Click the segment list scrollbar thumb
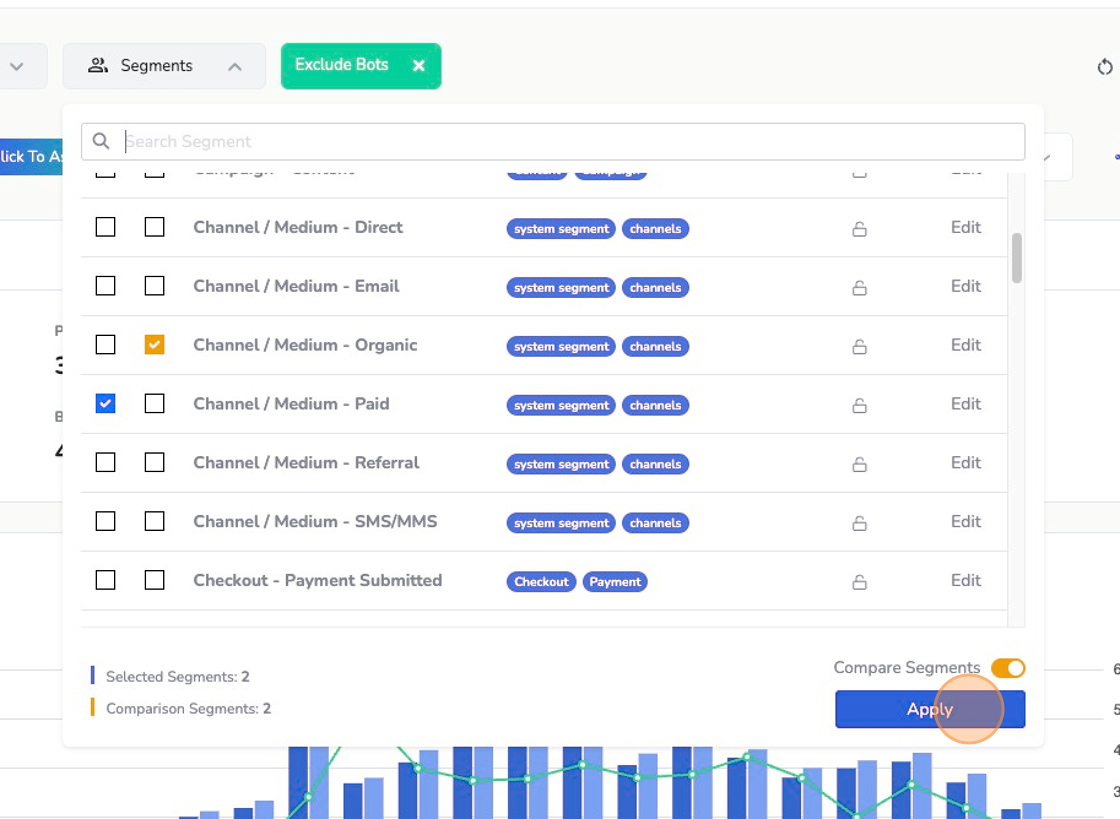The width and height of the screenshot is (1120, 819). 1017,258
